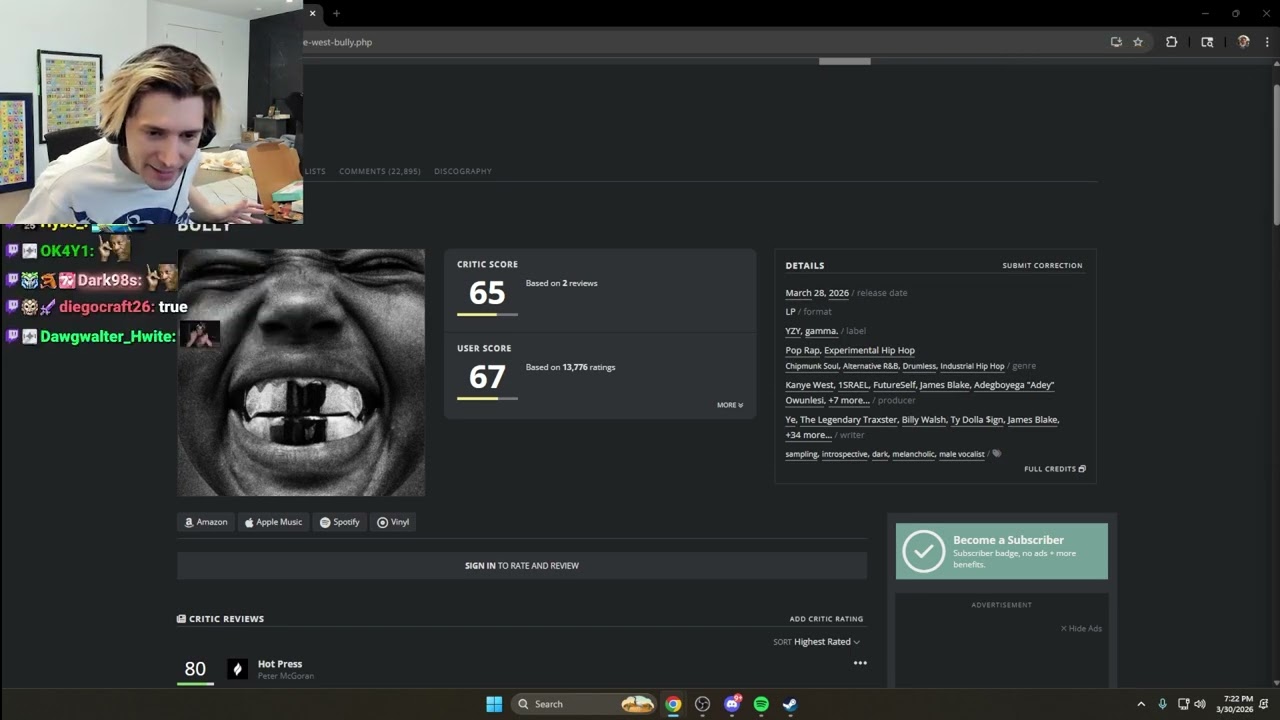
Task: Click the volume icon in system tray
Action: pos(1200,704)
